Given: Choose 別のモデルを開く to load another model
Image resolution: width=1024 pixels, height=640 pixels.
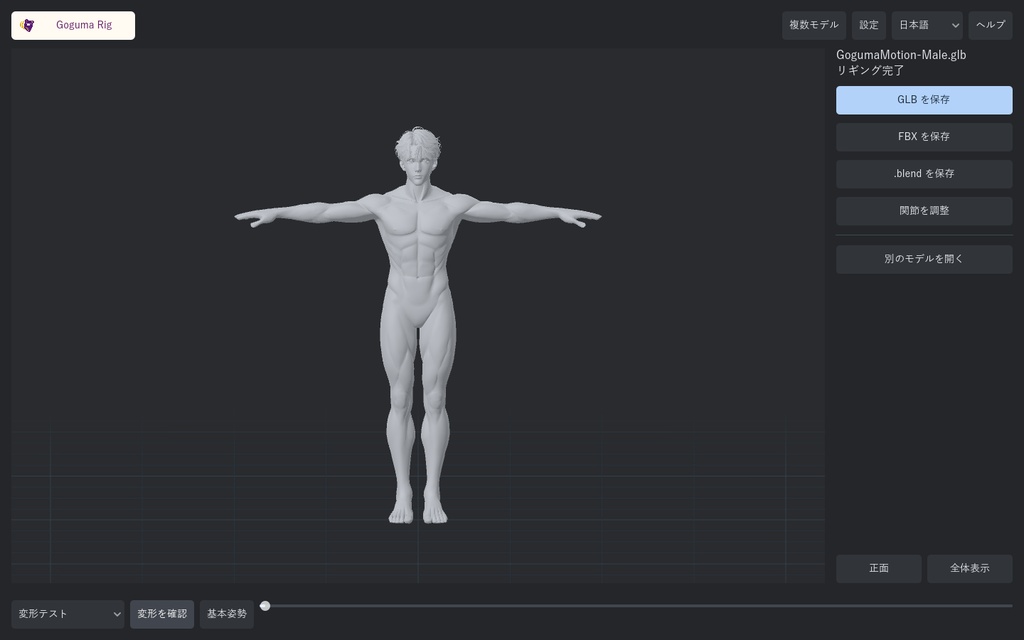Looking at the screenshot, I should [x=924, y=259].
